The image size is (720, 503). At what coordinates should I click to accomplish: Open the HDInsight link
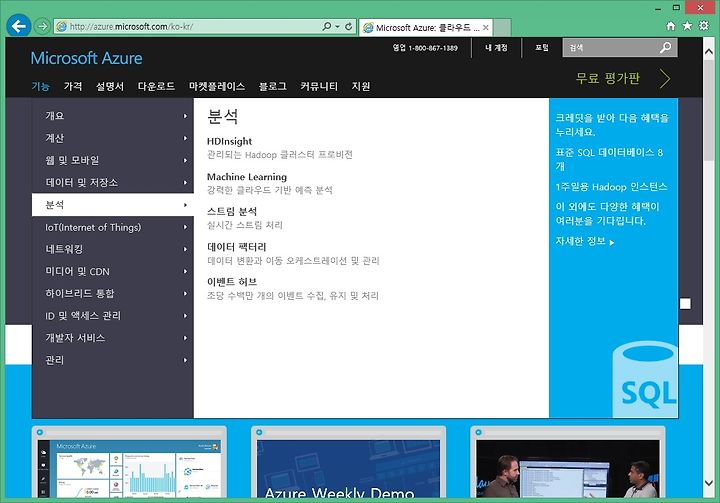click(230, 141)
